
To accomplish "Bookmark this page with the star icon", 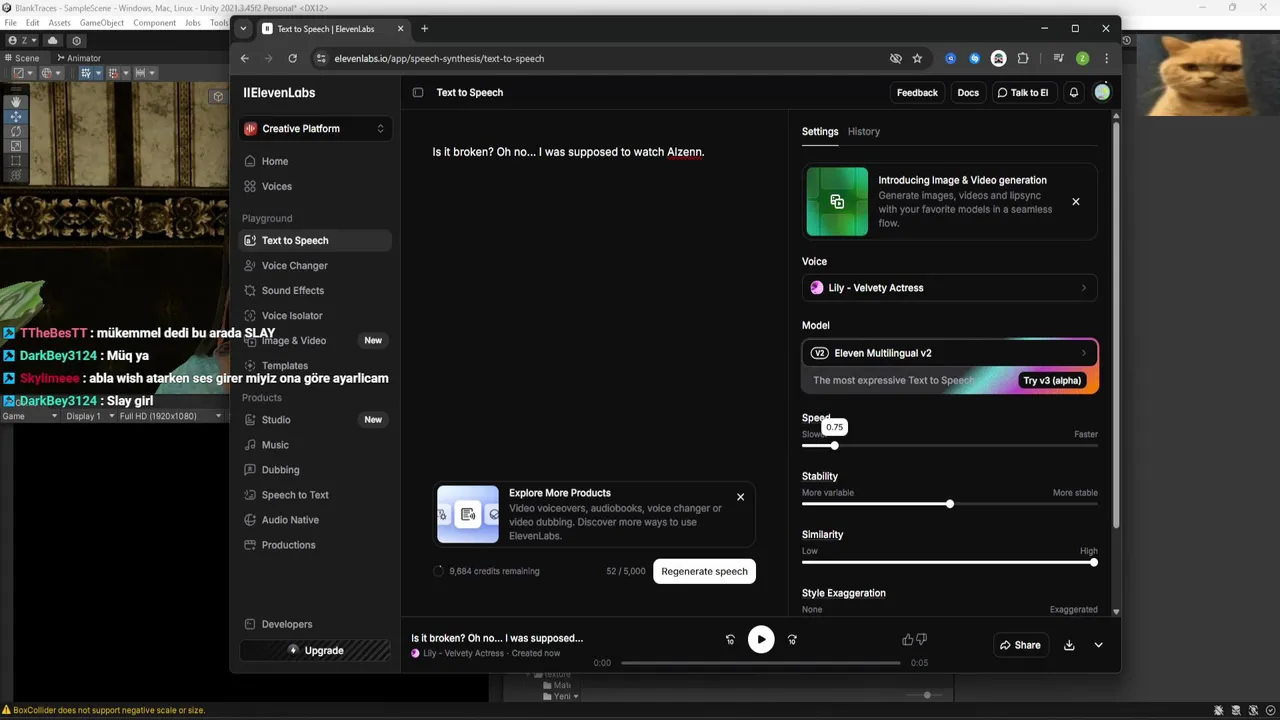I will [x=917, y=58].
